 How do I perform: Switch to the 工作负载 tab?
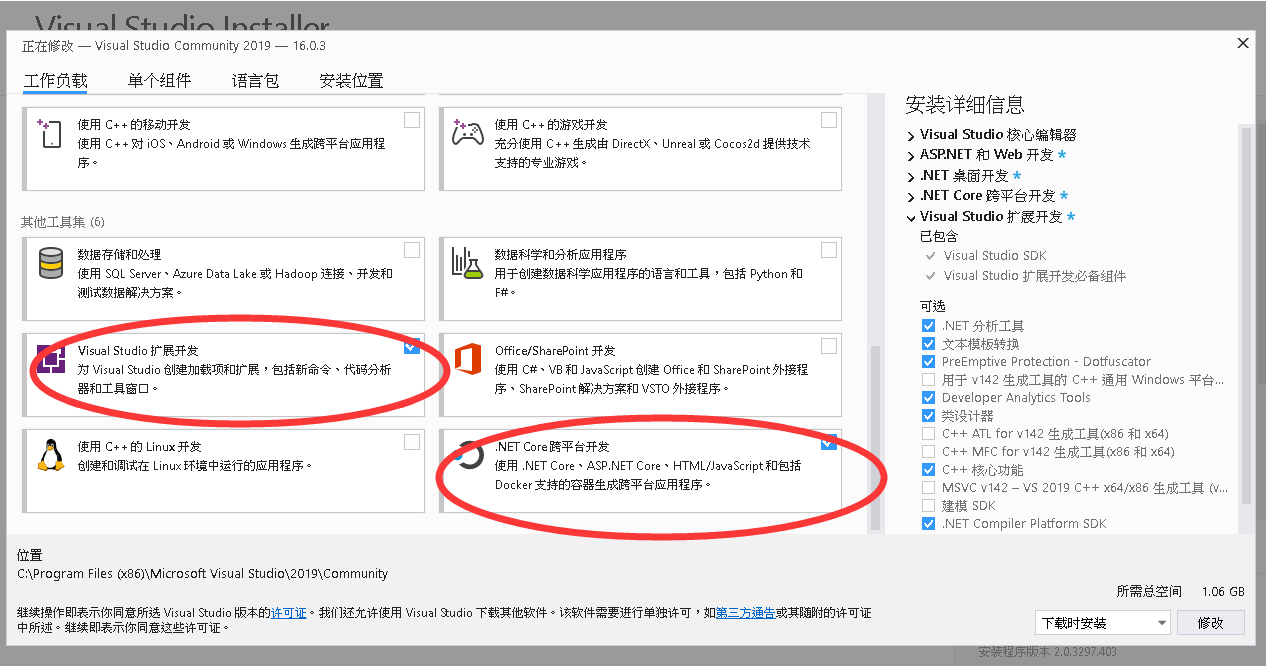(55, 81)
